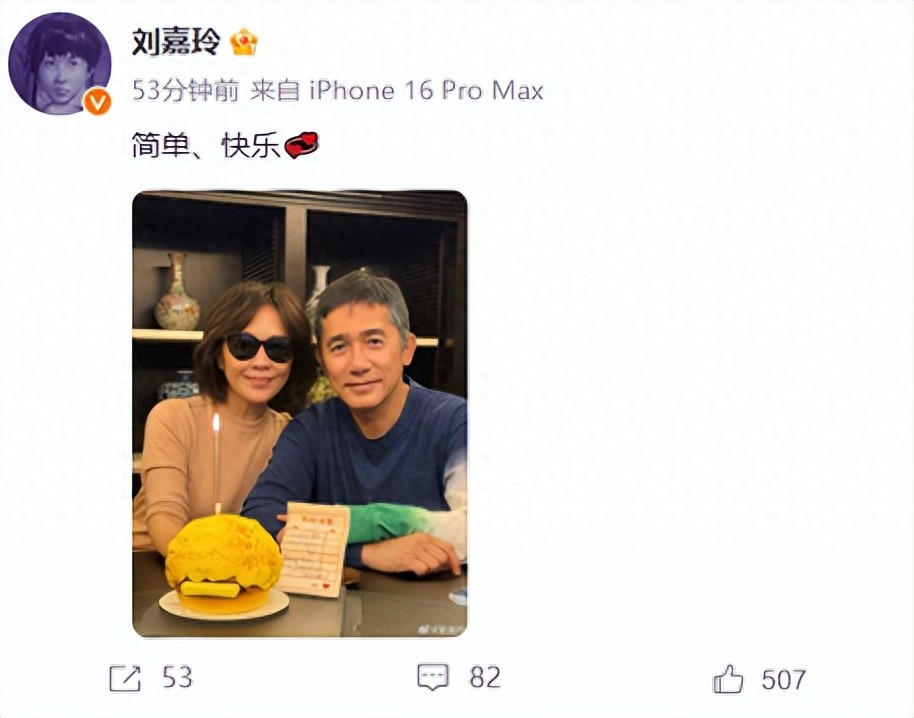Click the red lips emoji in post
Image resolution: width=914 pixels, height=718 pixels.
pos(301,145)
